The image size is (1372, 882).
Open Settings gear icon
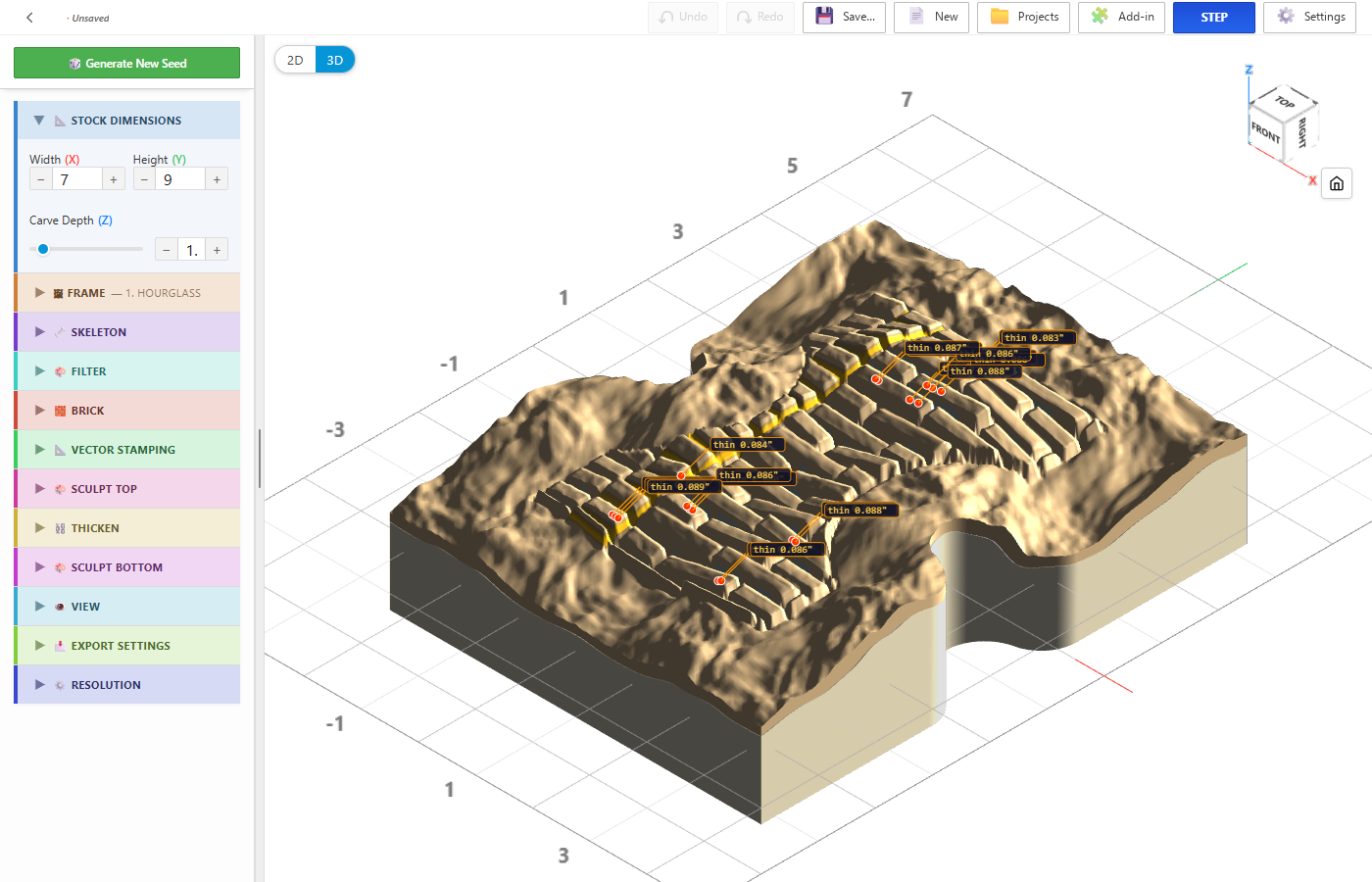pos(1286,17)
